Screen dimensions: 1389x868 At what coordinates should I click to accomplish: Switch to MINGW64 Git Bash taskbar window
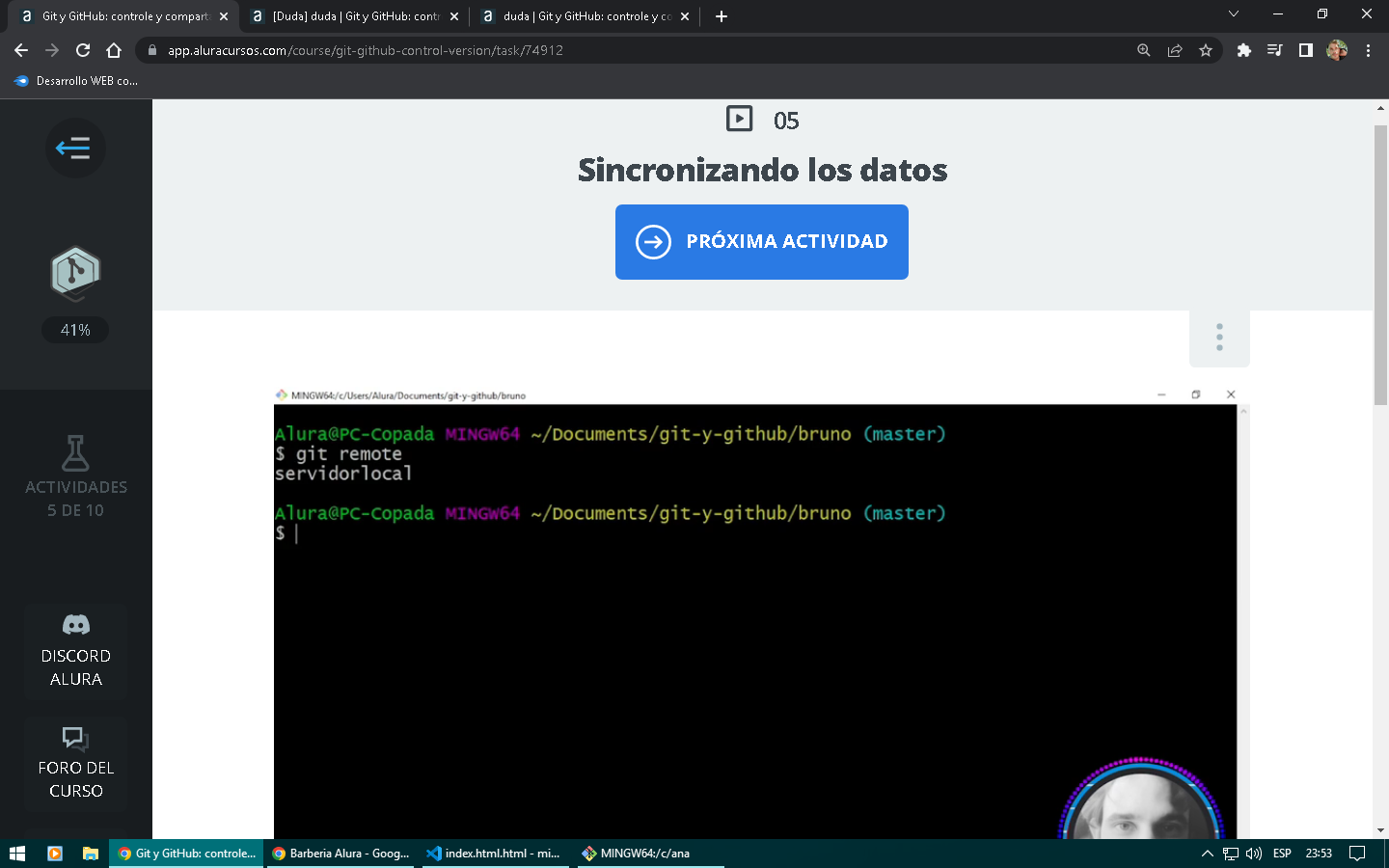(649, 854)
